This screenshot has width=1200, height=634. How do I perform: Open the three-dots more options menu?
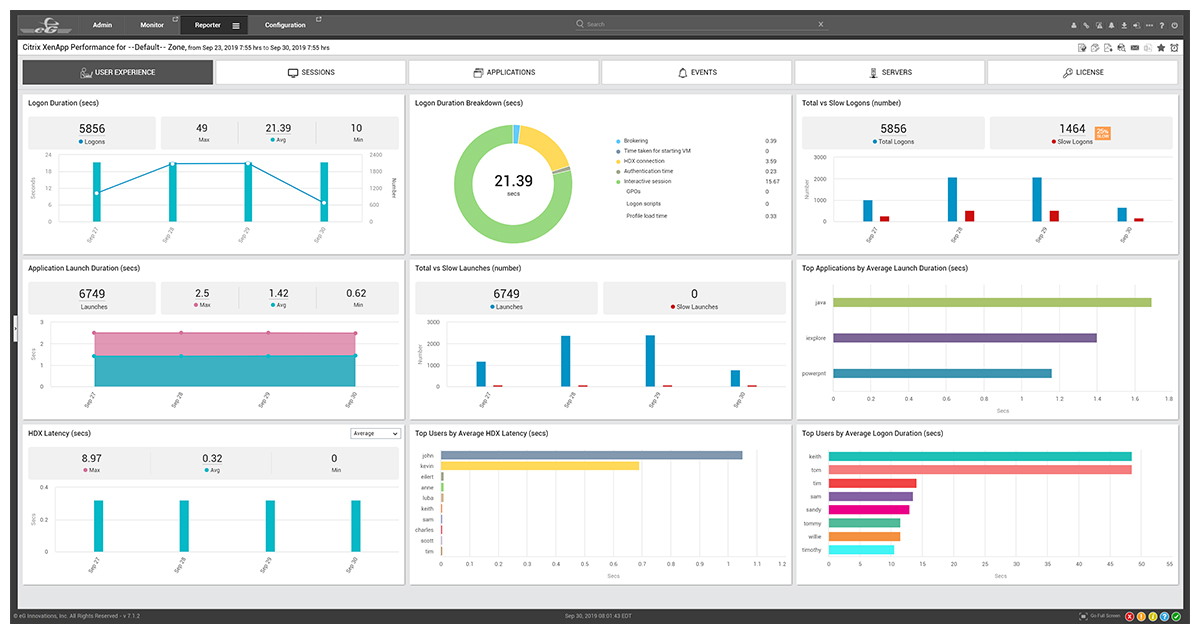click(1149, 25)
